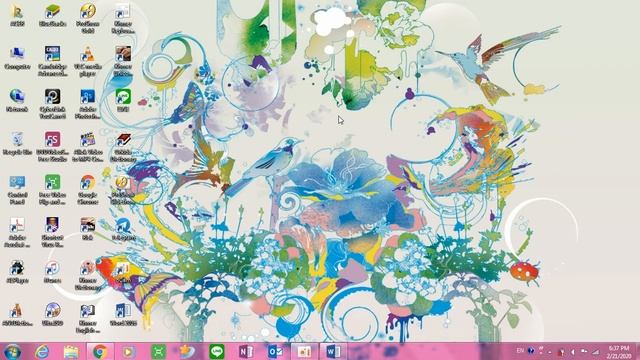The image size is (640, 360).
Task: Open Outlook from the taskbar
Action: (x=275, y=351)
